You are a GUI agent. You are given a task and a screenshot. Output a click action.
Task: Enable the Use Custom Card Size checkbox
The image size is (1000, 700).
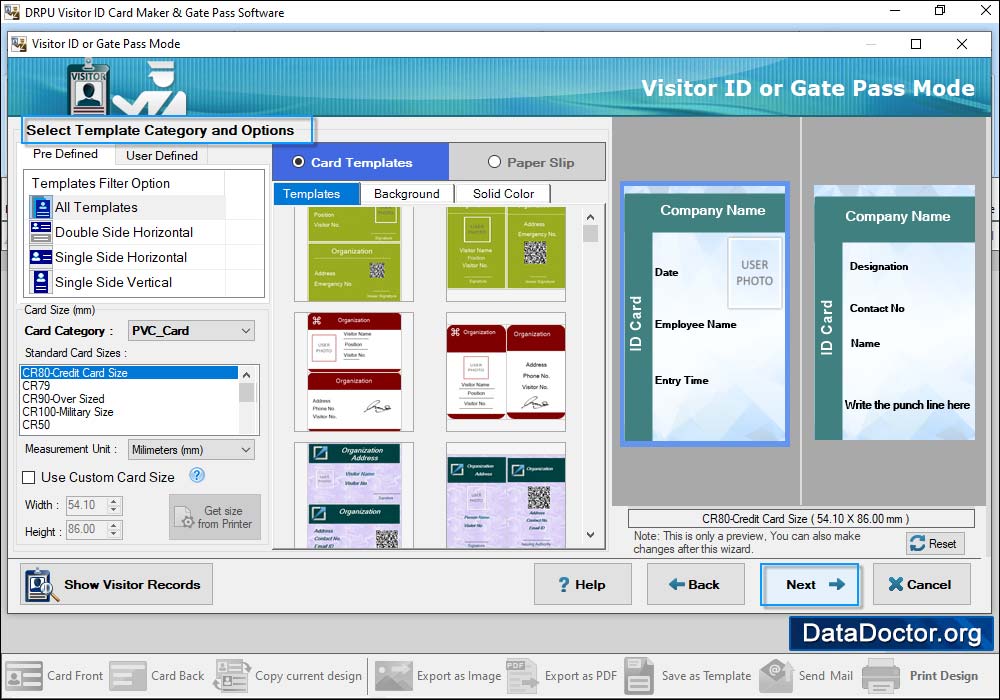tap(29, 477)
